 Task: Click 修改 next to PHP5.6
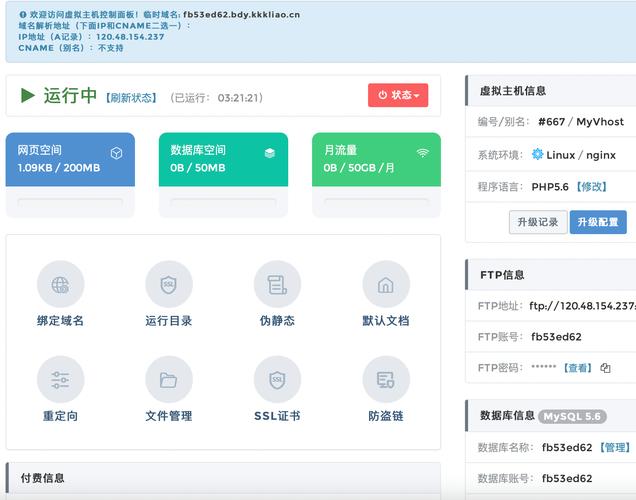[x=592, y=187]
